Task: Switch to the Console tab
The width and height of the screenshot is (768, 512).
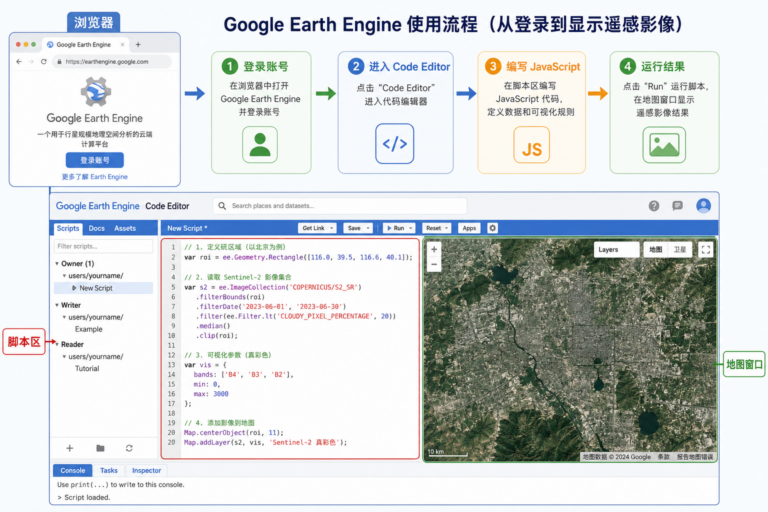Action: coord(72,470)
